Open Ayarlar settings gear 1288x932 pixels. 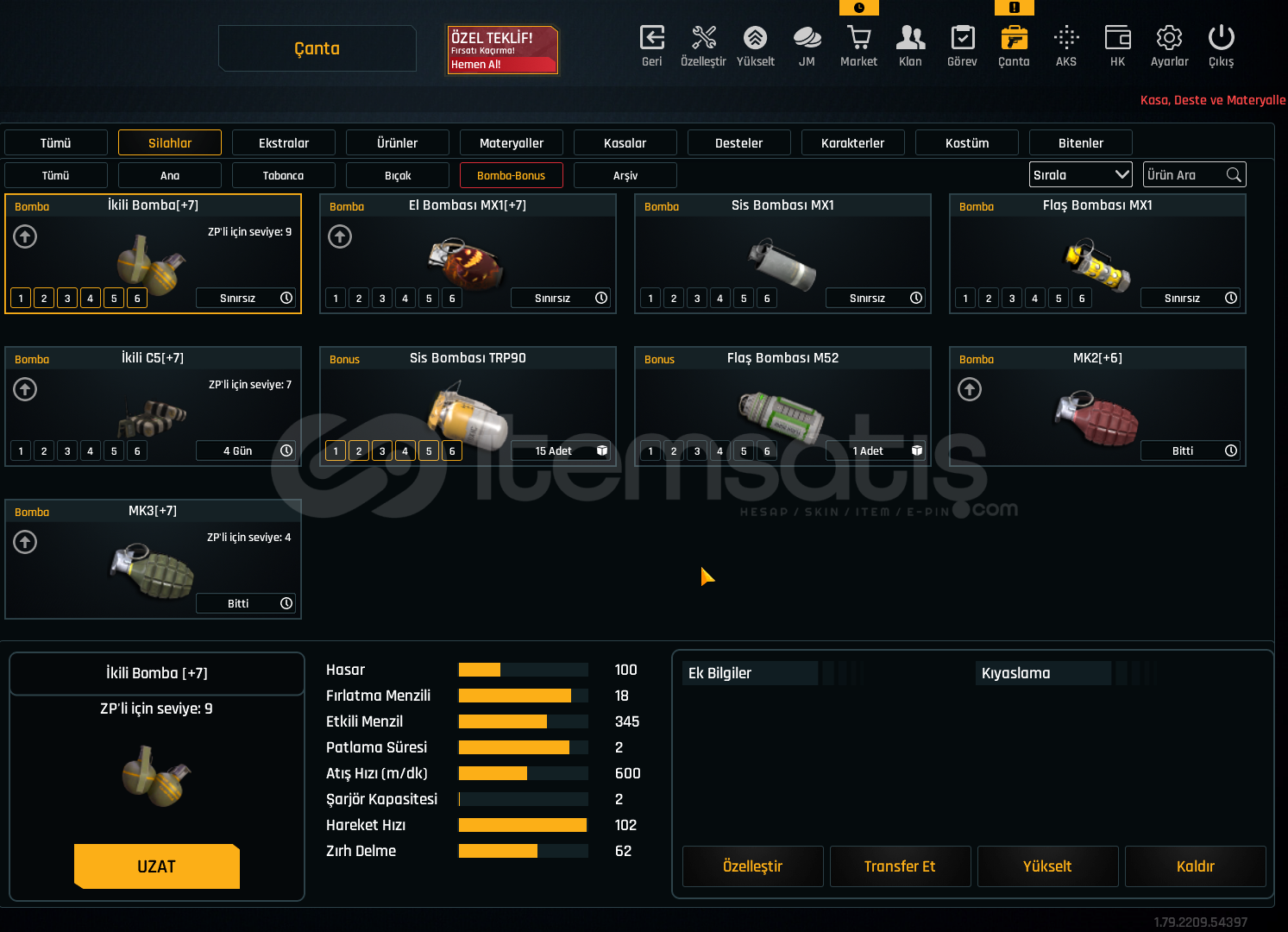pyautogui.click(x=1169, y=39)
